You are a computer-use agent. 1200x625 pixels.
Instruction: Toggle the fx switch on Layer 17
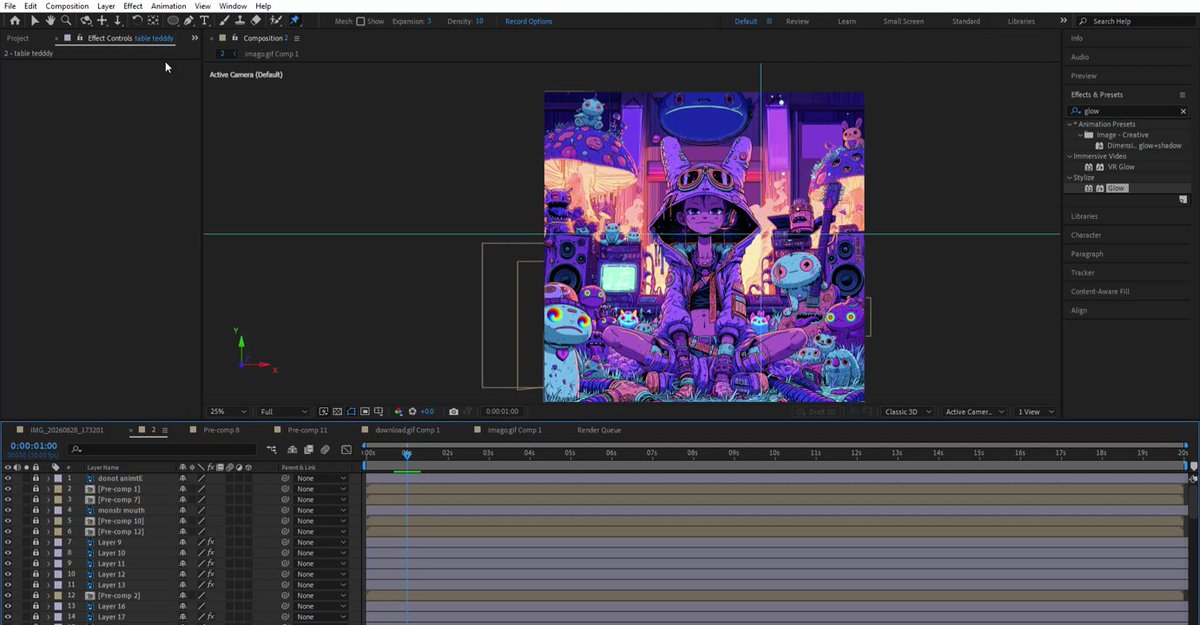pyautogui.click(x=210, y=616)
